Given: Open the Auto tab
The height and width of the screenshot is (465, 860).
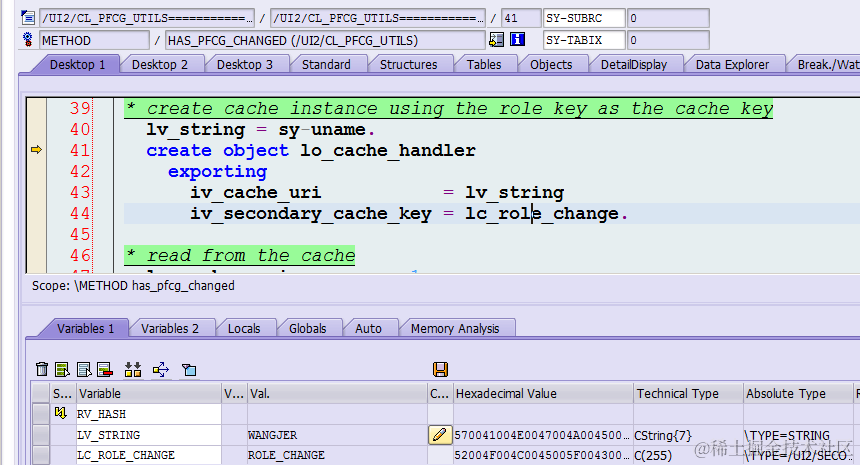Looking at the screenshot, I should 368,328.
